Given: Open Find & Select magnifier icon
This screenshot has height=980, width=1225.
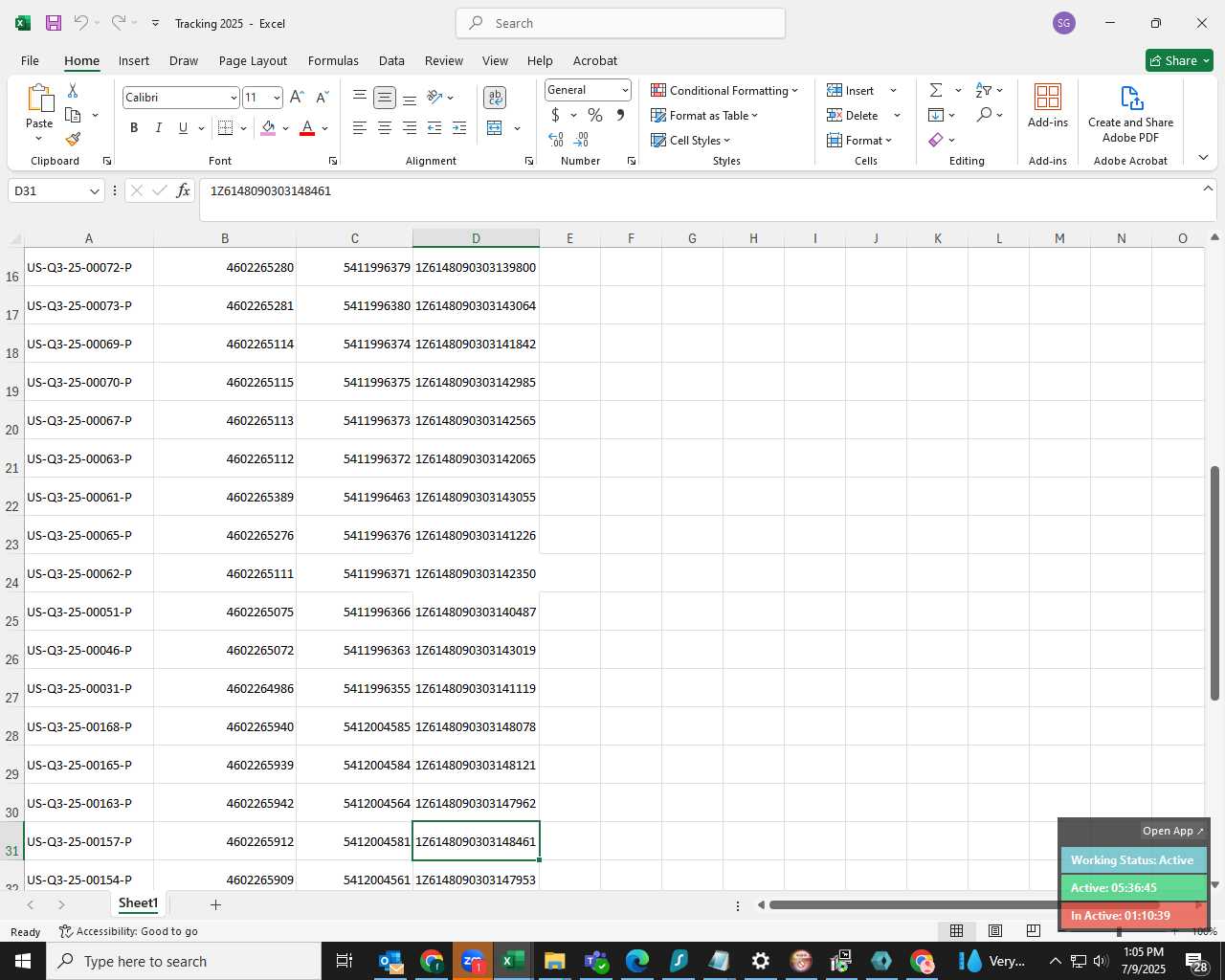Looking at the screenshot, I should [984, 115].
